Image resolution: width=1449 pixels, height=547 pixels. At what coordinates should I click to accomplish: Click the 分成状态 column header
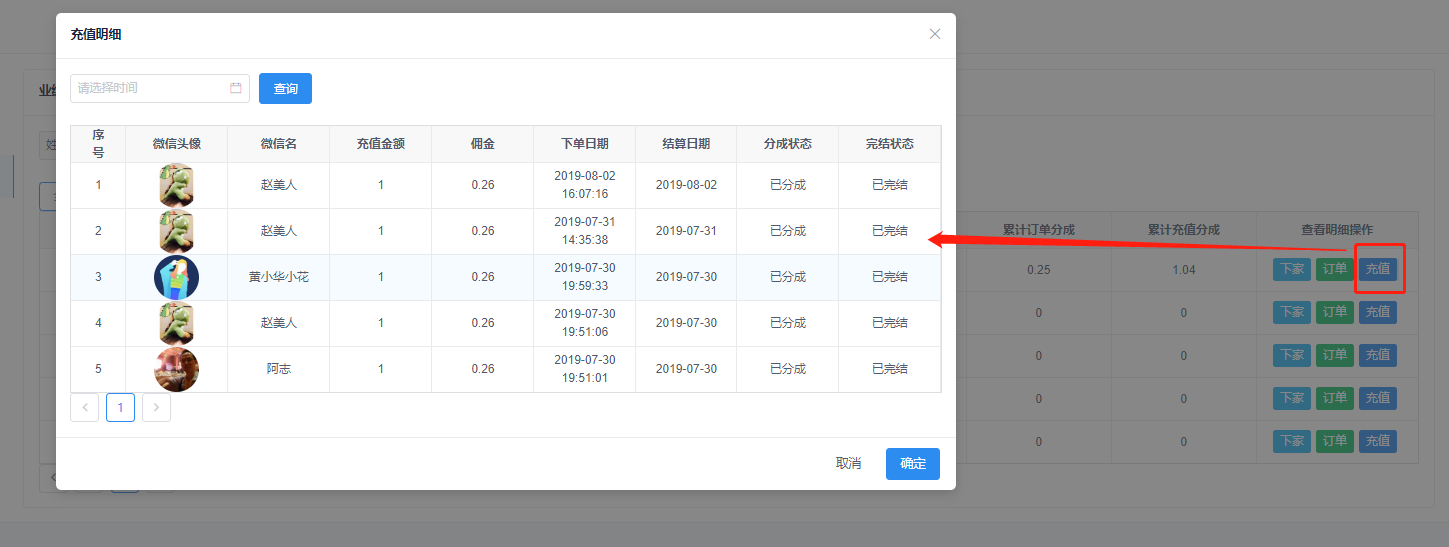point(788,143)
